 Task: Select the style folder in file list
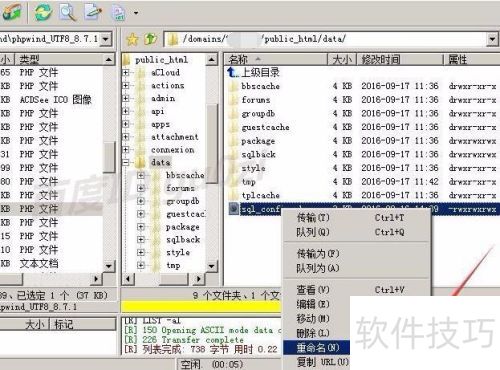253,168
